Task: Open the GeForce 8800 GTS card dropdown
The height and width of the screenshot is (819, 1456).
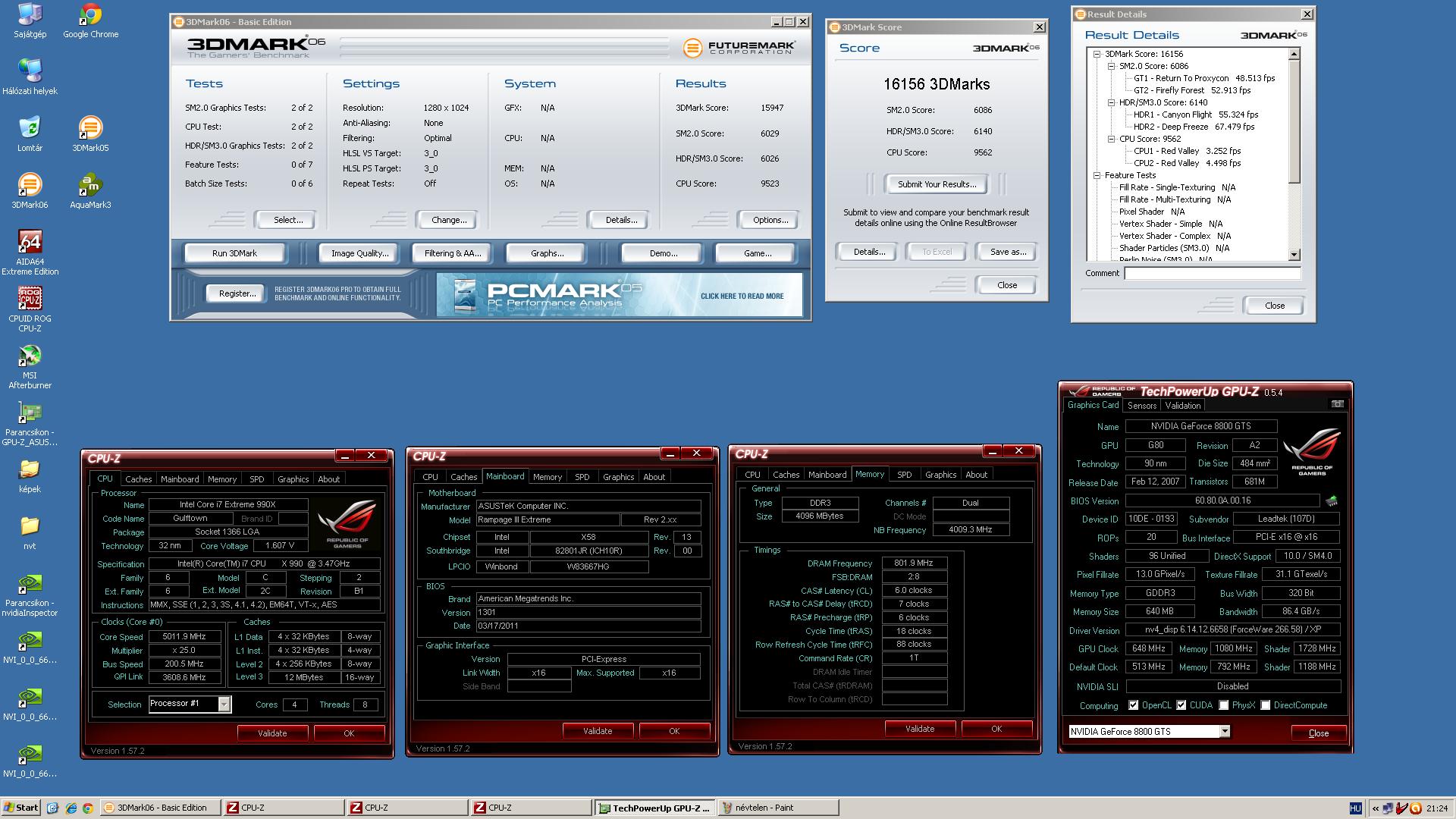Action: coord(1224,732)
